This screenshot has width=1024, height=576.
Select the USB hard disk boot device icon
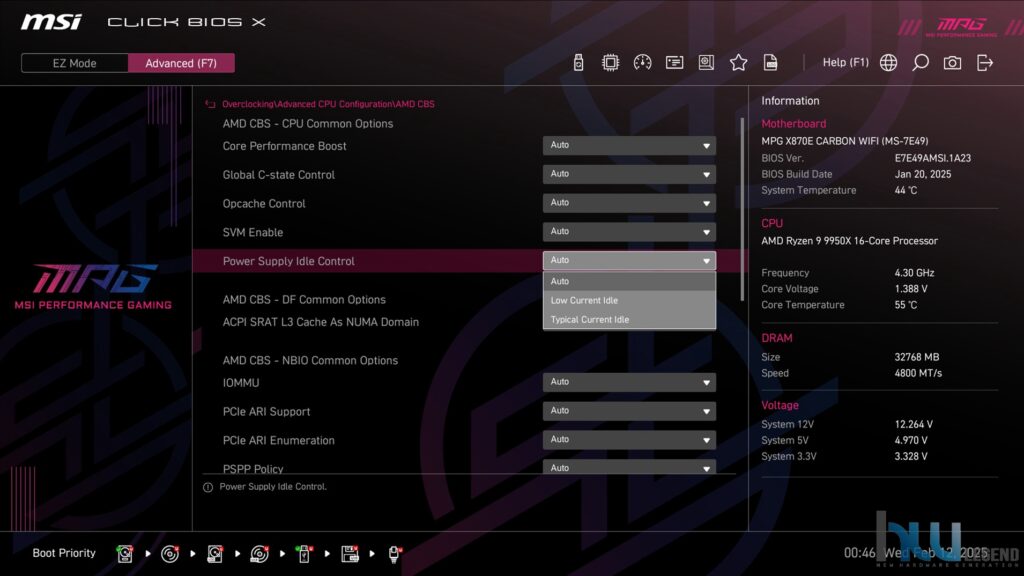[215, 554]
